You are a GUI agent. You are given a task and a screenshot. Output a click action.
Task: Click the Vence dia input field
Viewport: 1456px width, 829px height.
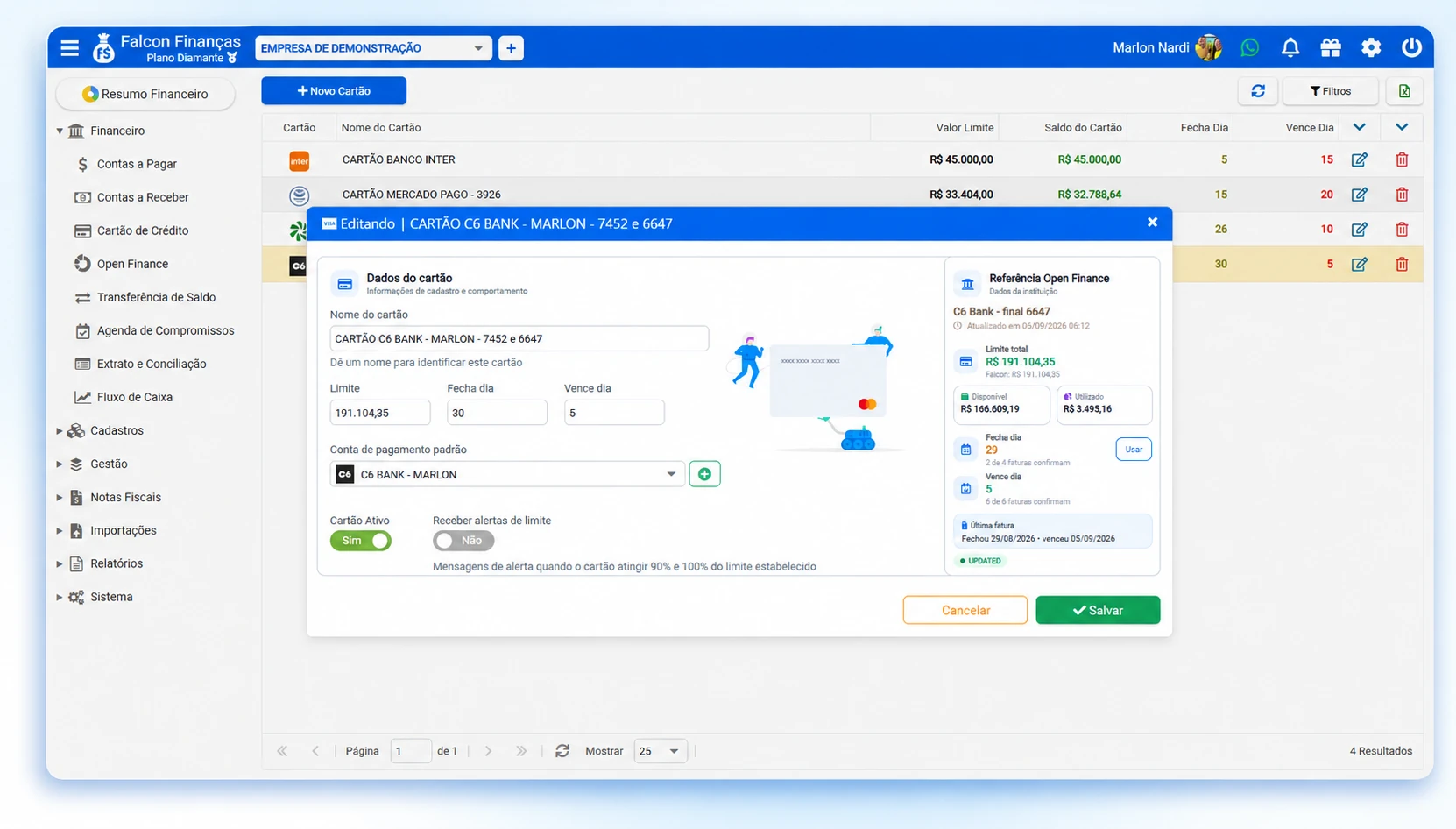(x=614, y=413)
